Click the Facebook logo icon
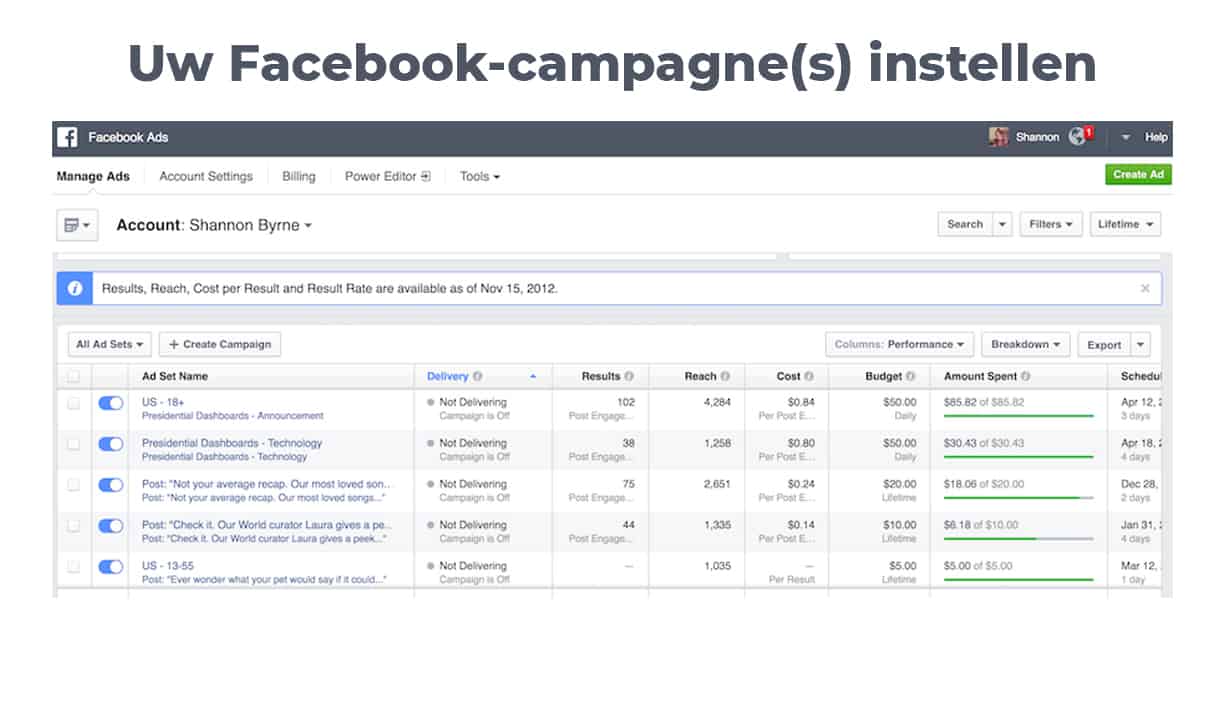The image size is (1224, 720). [x=67, y=137]
